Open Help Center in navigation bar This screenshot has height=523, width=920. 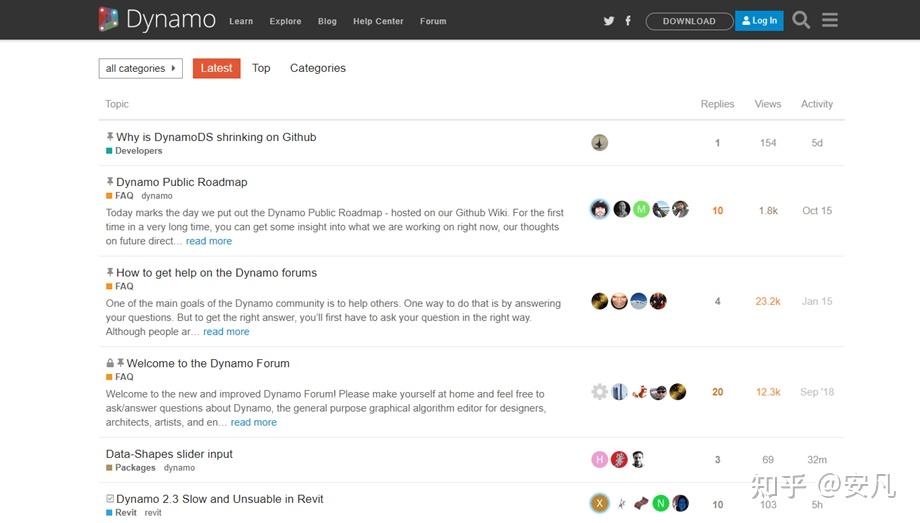(378, 21)
